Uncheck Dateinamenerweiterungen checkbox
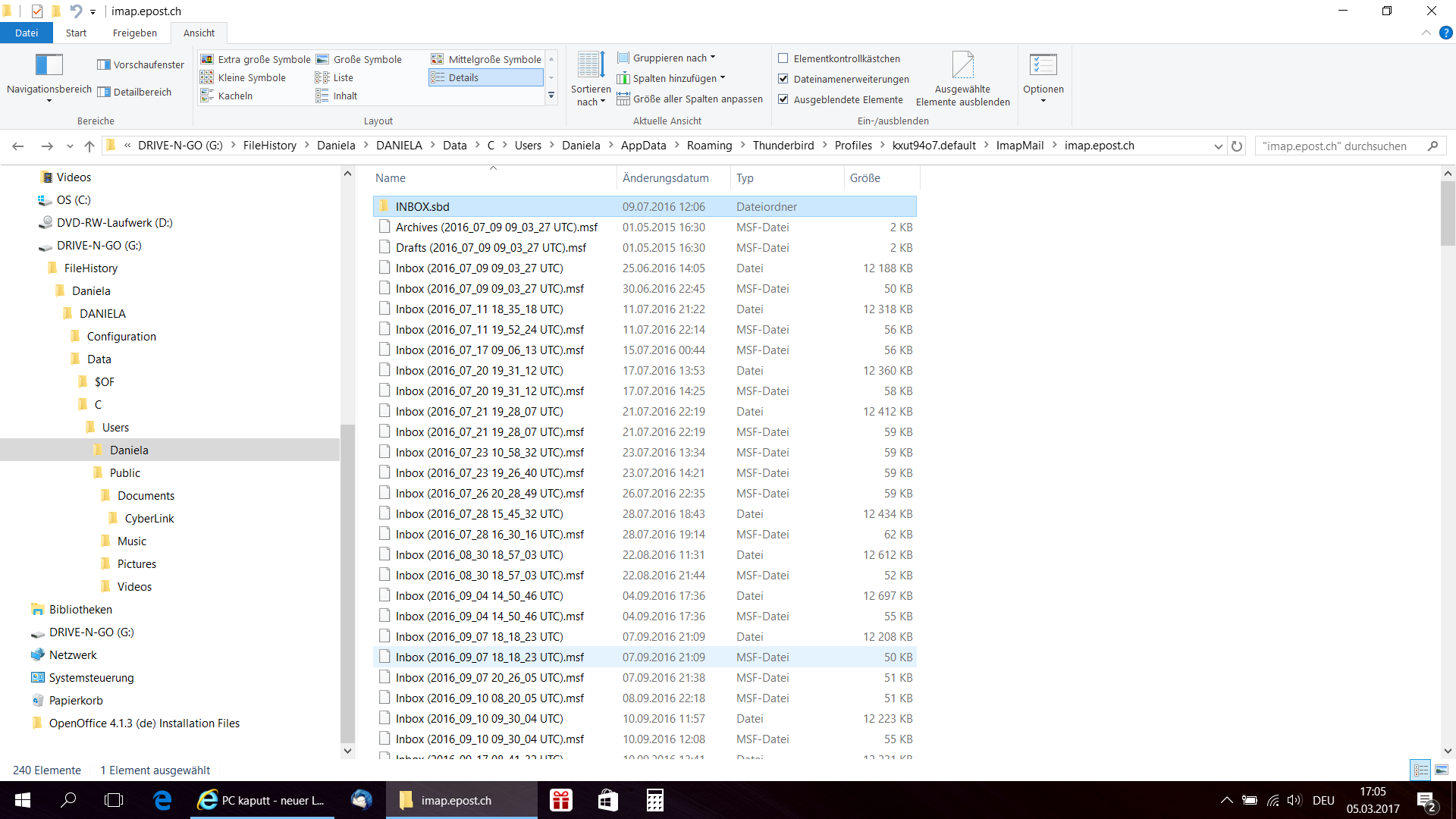Image resolution: width=1456 pixels, height=819 pixels. (783, 79)
